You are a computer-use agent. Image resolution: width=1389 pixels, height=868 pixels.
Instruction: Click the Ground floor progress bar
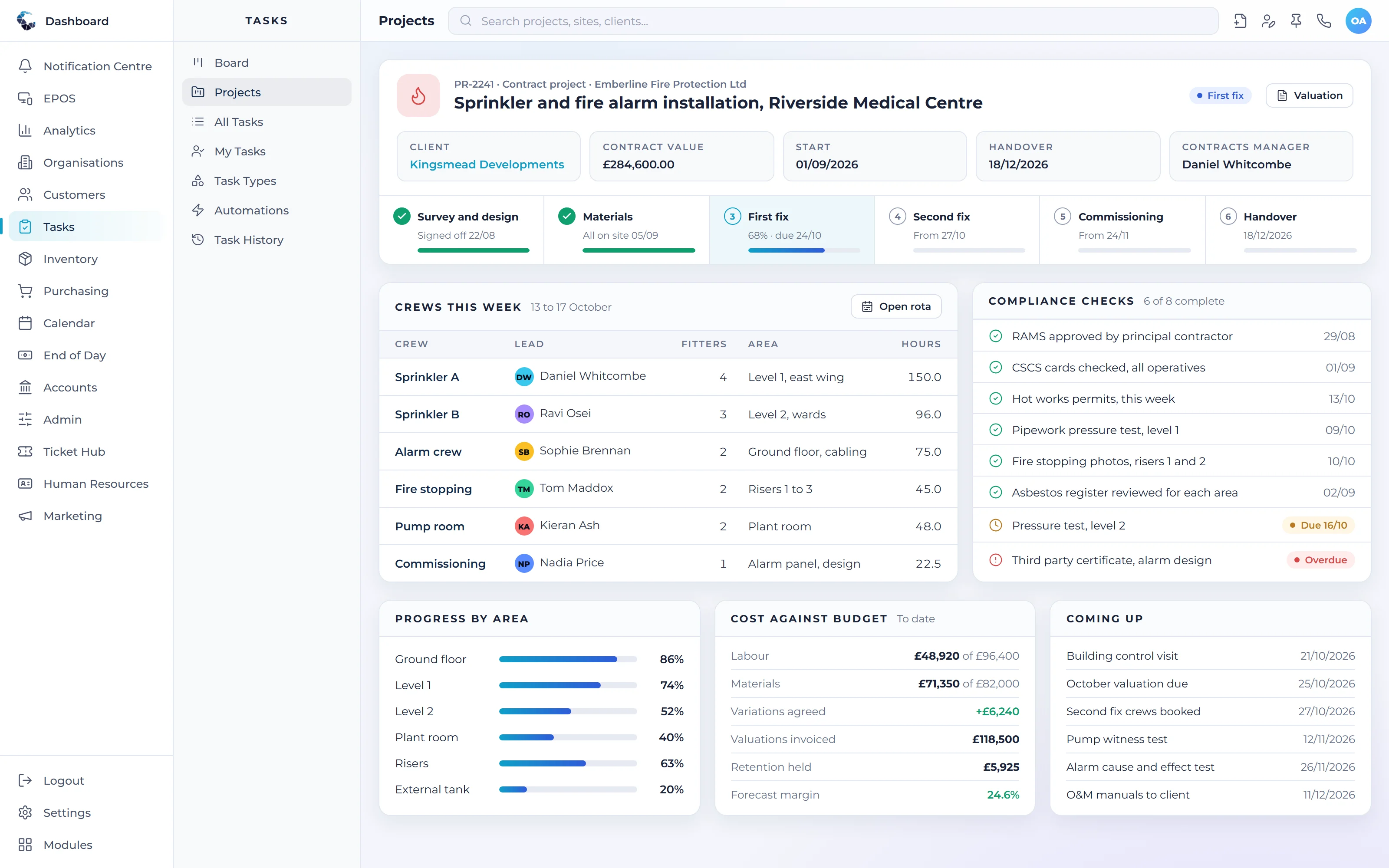point(568,659)
